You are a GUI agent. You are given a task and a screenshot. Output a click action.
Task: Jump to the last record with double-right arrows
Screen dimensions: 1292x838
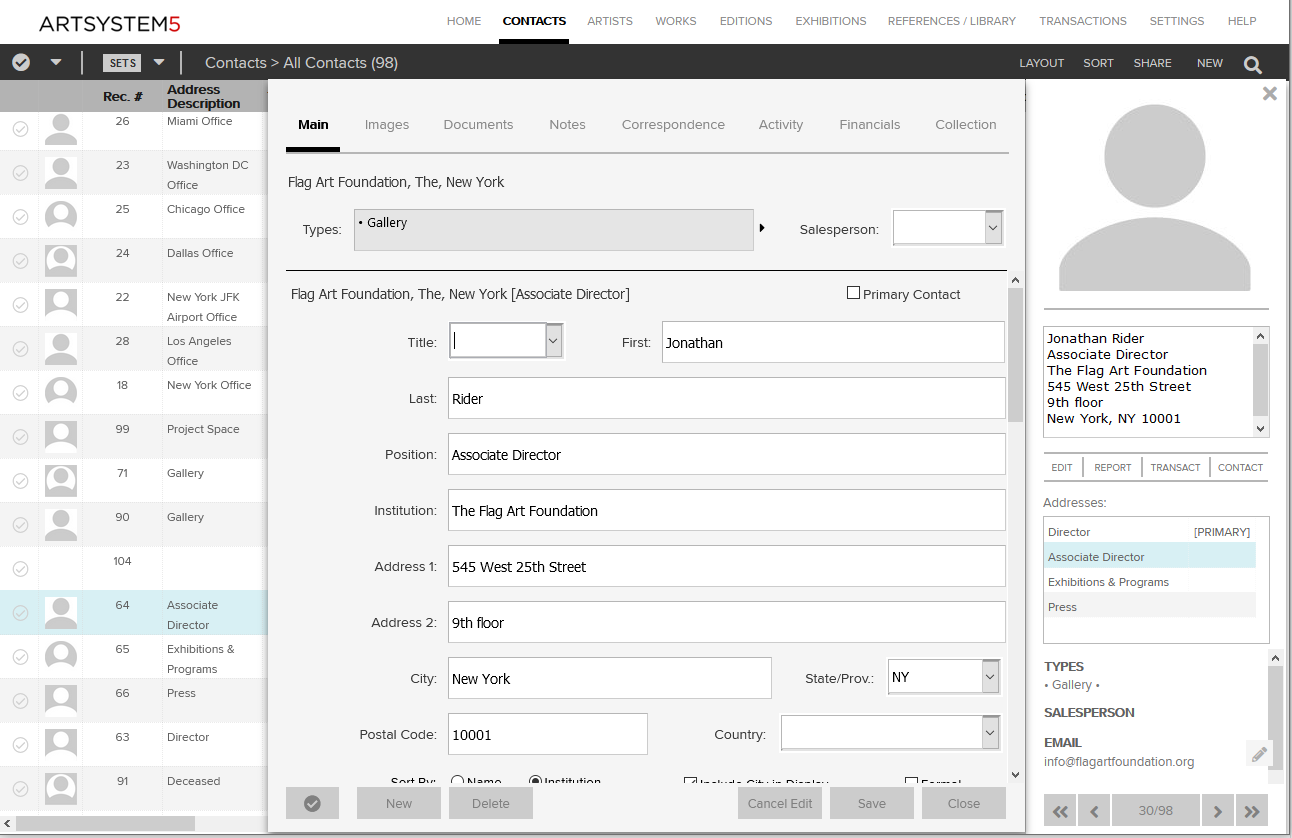click(x=1251, y=811)
